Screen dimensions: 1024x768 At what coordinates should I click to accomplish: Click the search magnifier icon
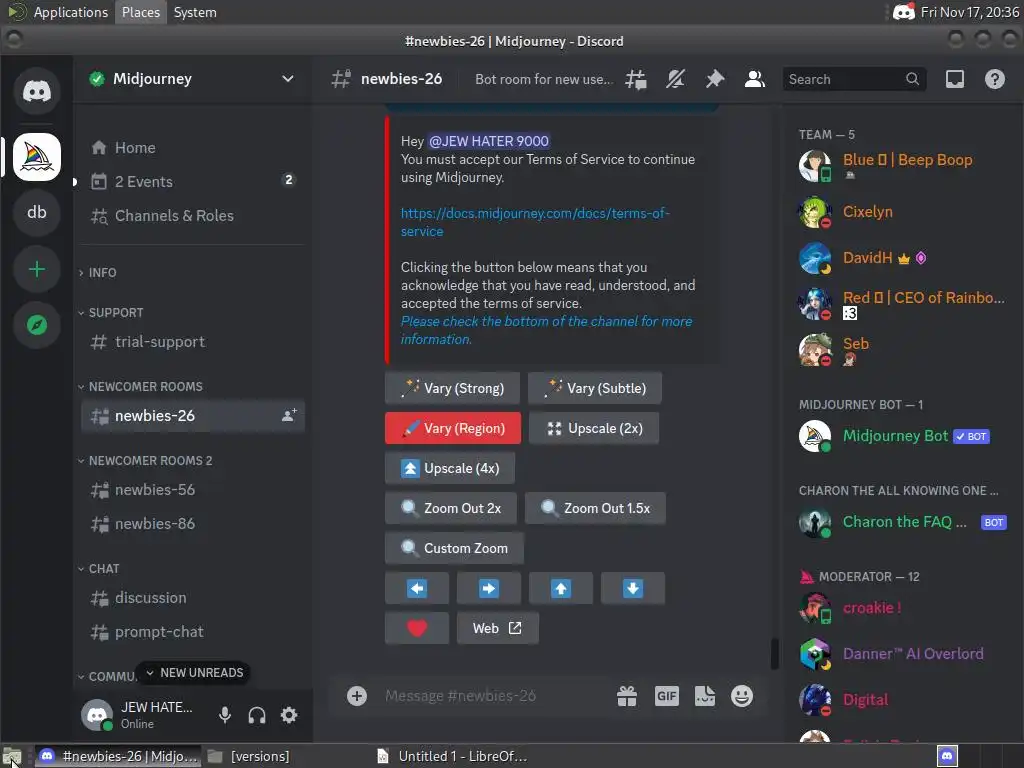click(x=912, y=79)
